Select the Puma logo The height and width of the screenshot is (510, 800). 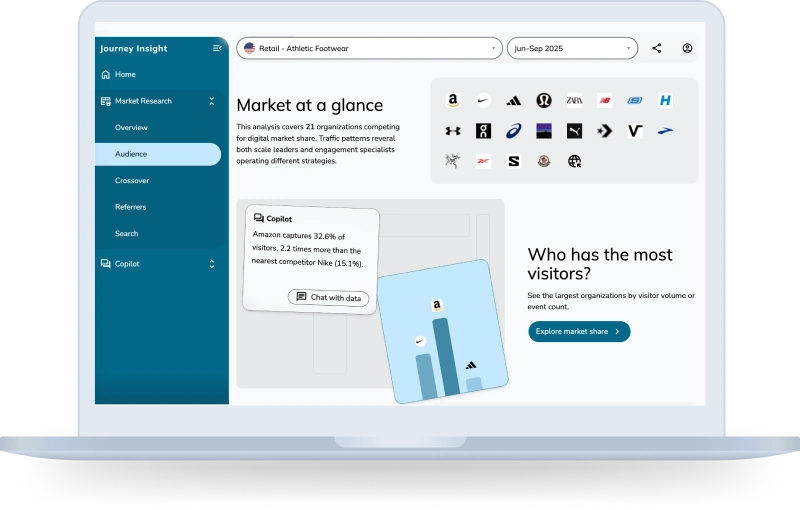[x=574, y=131]
